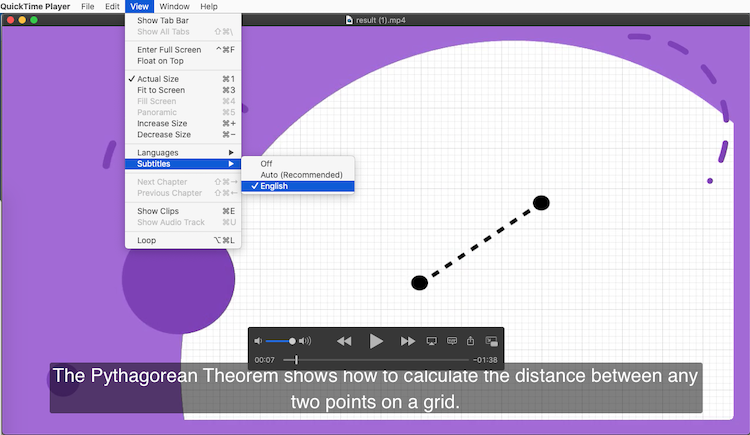The image size is (750, 435).
Task: Toggle Loop playback in View menu
Action: 183,240
